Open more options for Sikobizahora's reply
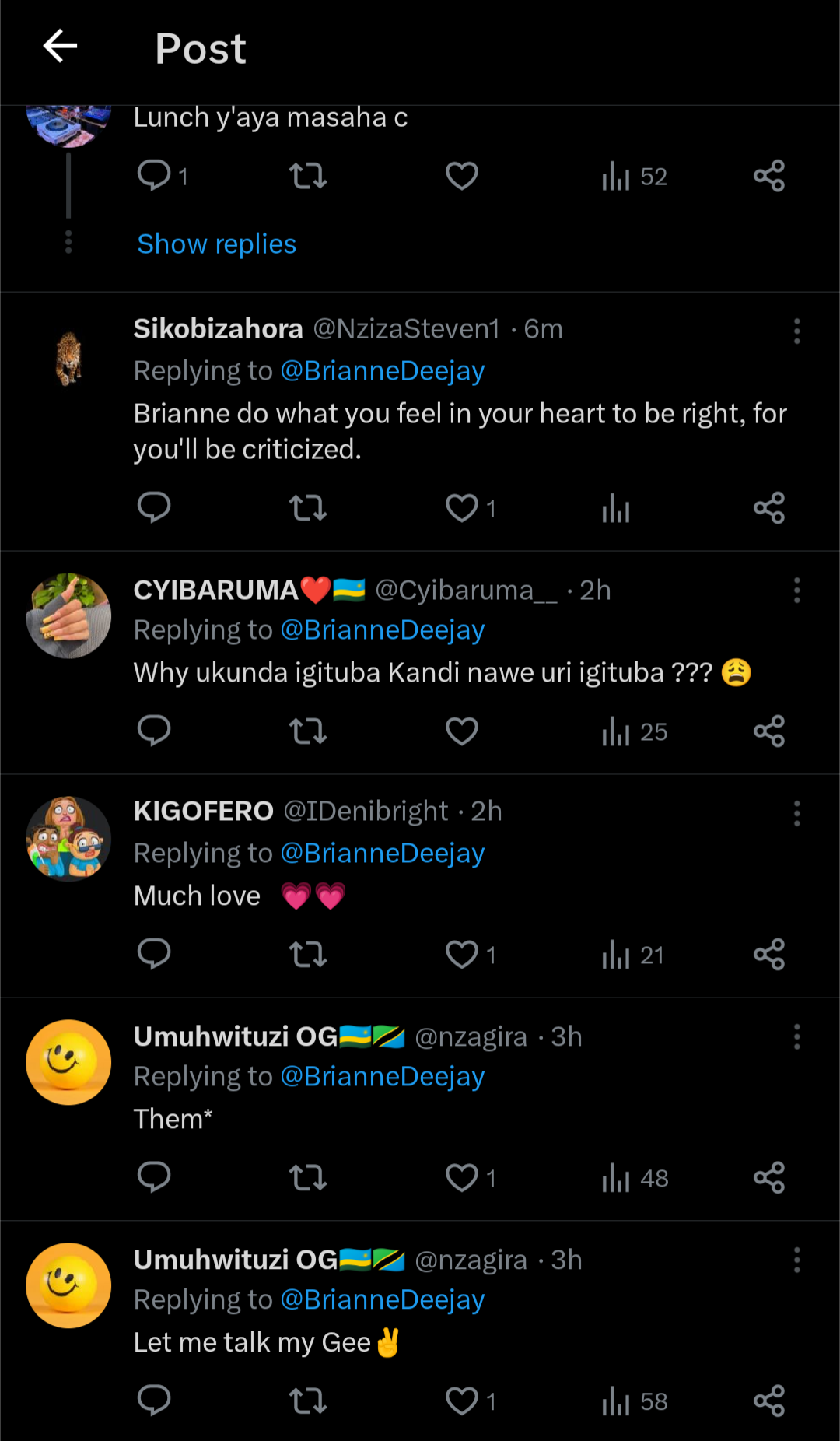840x1441 pixels. point(796,331)
